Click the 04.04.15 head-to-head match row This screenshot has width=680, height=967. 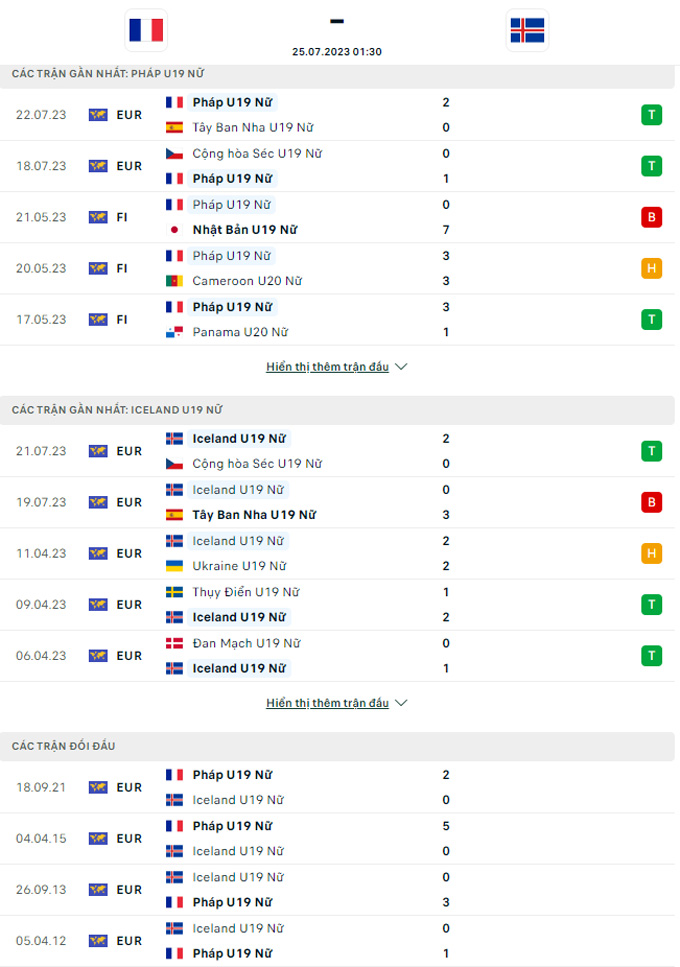pyautogui.click(x=337, y=839)
